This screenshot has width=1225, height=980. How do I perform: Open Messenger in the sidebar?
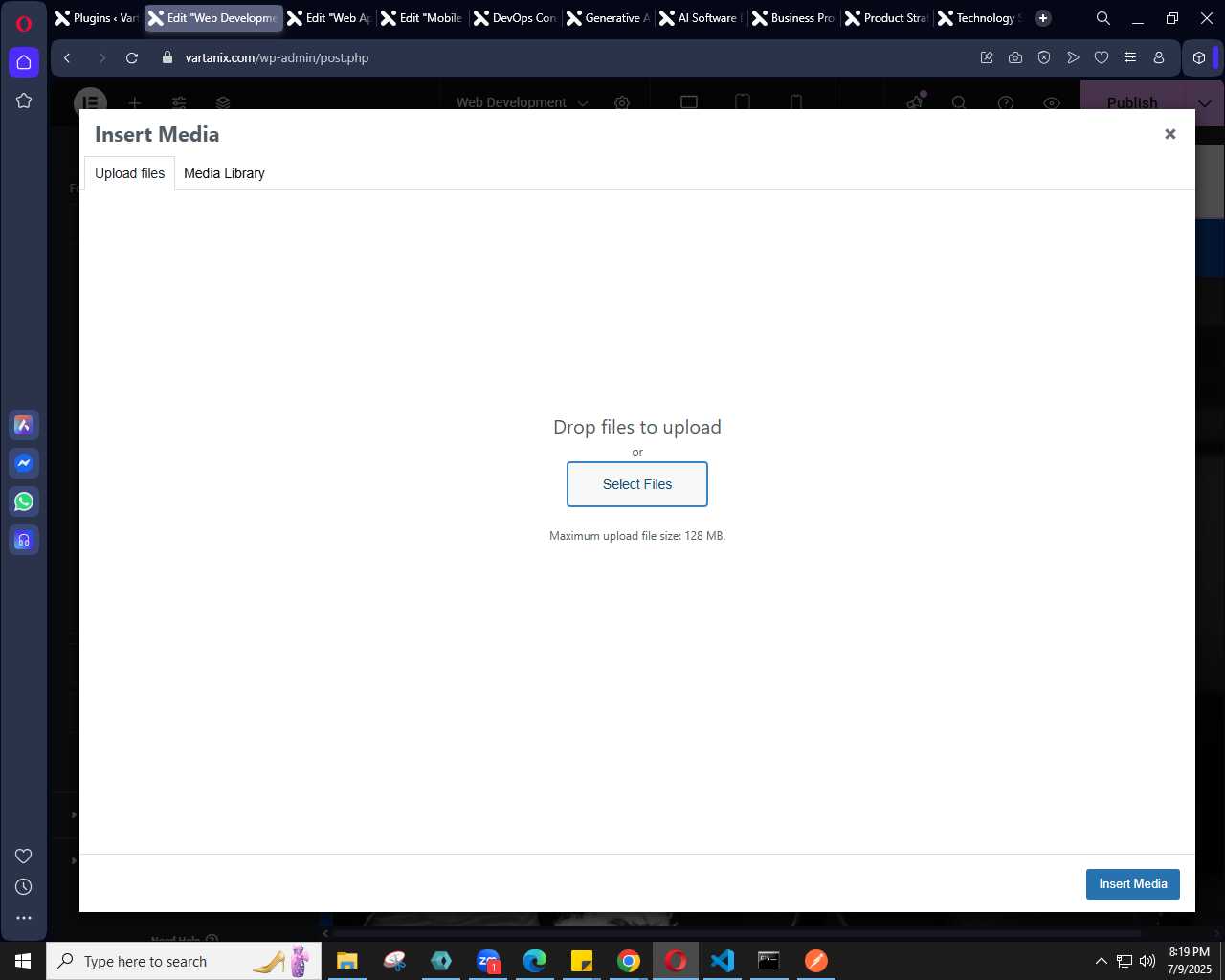[x=24, y=463]
